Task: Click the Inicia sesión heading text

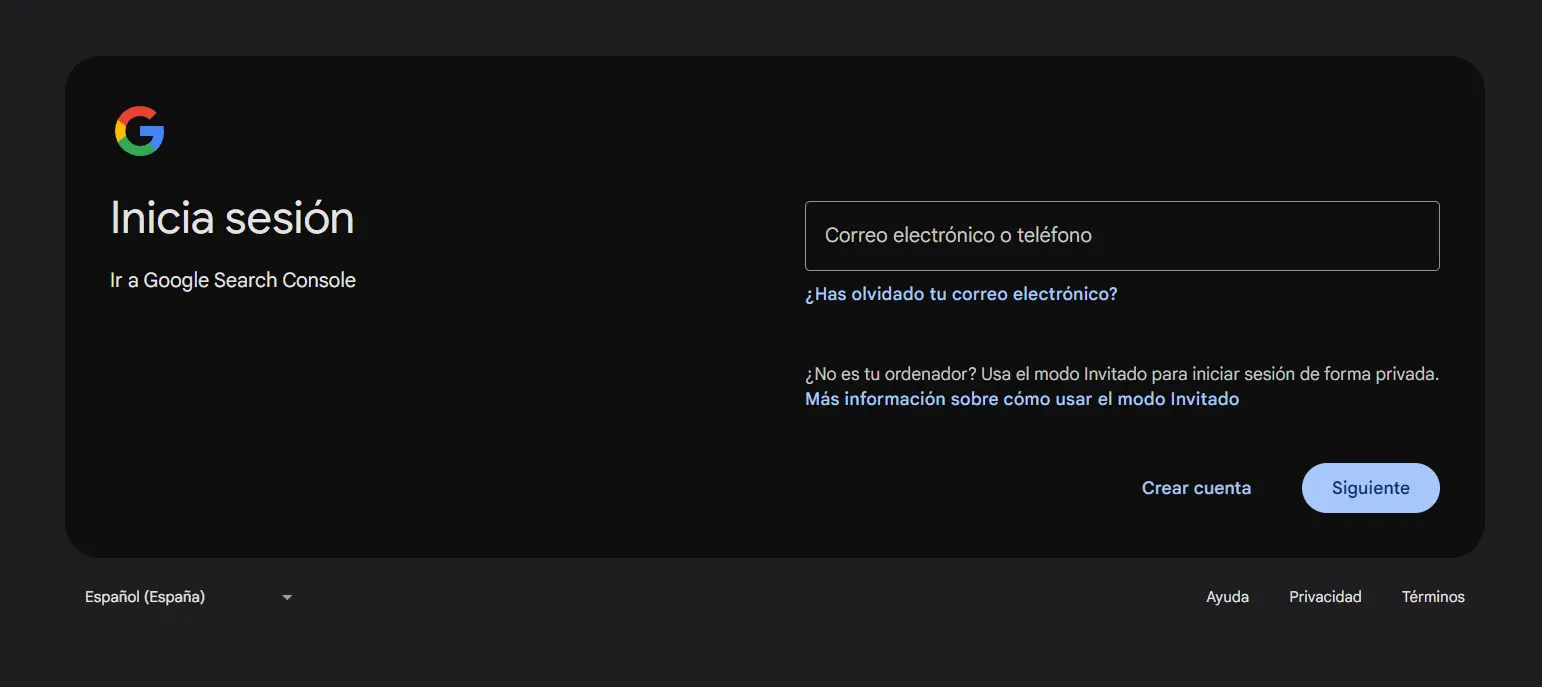Action: tap(232, 218)
